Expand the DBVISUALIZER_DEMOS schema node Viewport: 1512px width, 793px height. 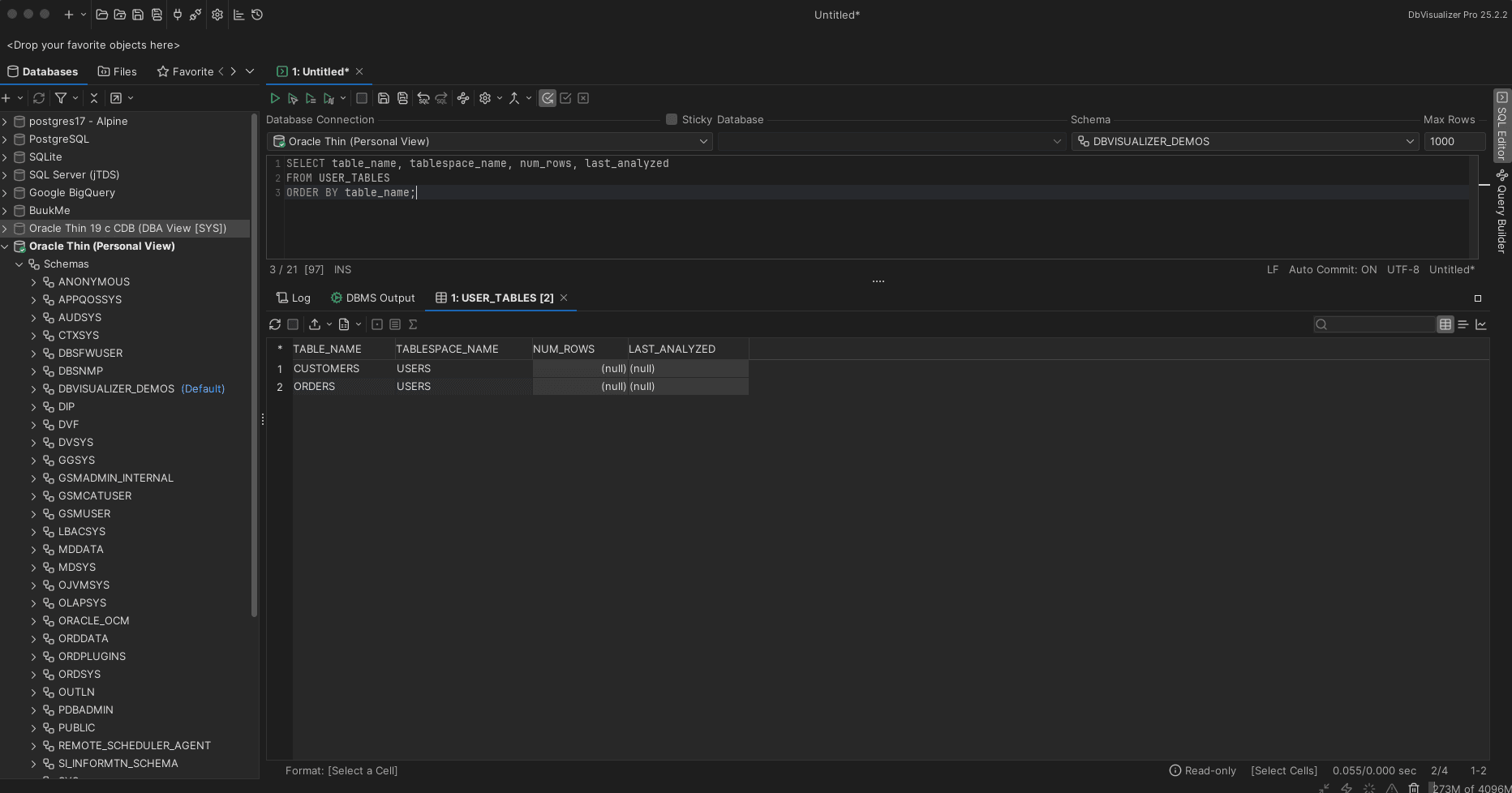pos(34,389)
